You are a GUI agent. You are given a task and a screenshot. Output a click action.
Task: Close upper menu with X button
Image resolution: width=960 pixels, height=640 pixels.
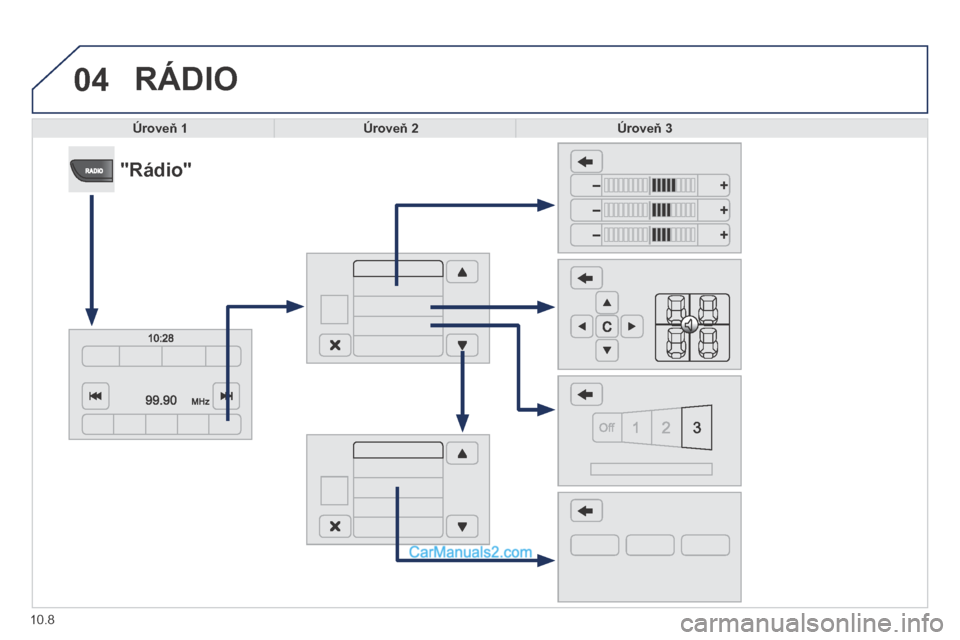(x=335, y=345)
